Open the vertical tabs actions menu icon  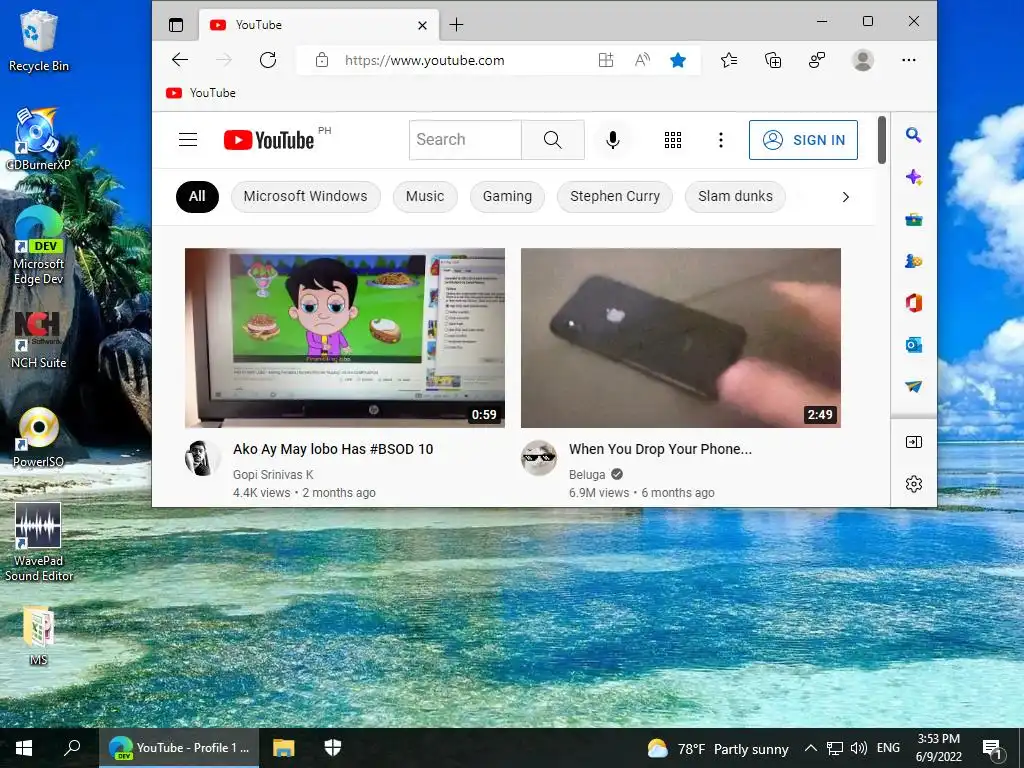[x=176, y=25]
